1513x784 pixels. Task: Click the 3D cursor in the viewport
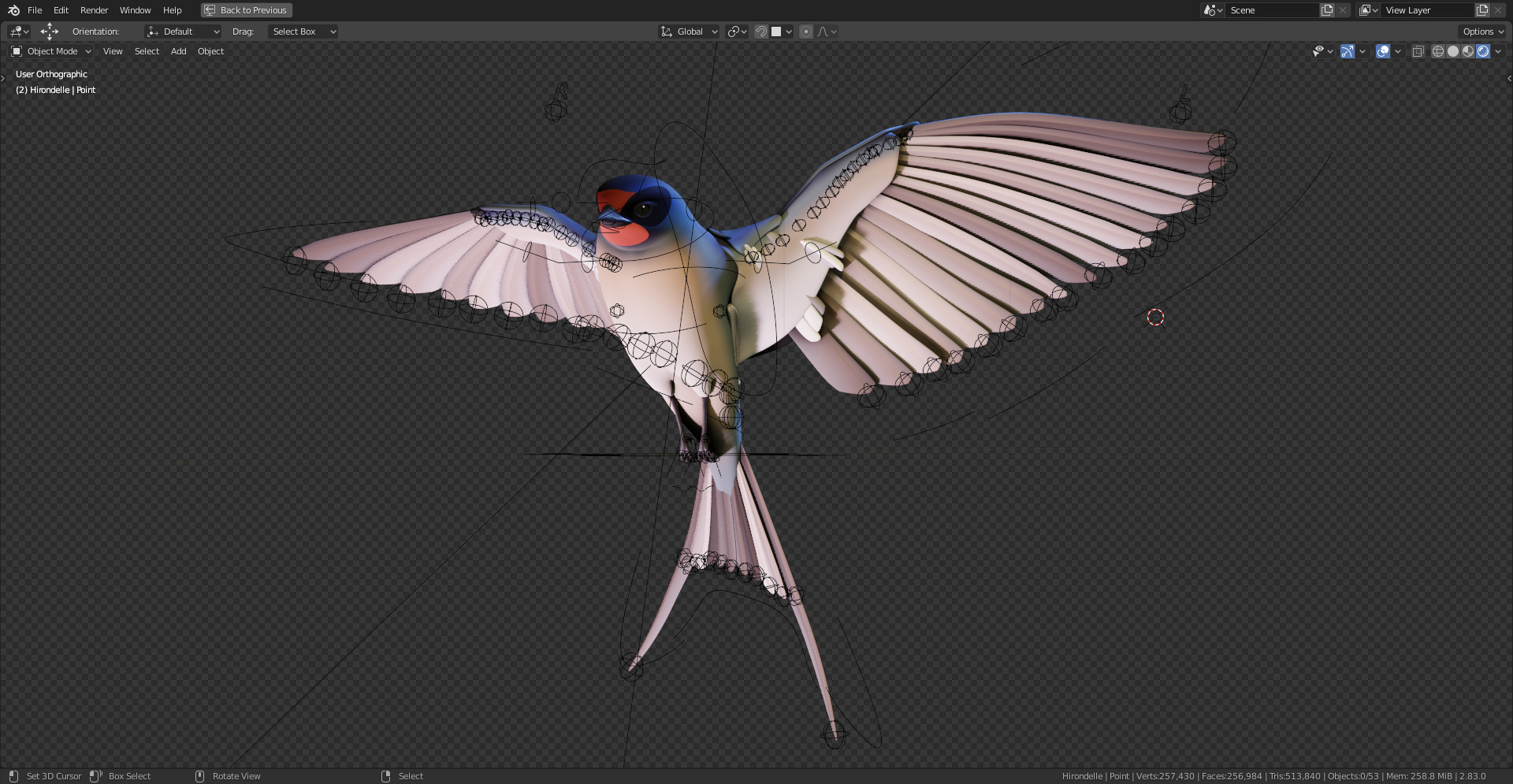(x=1155, y=318)
